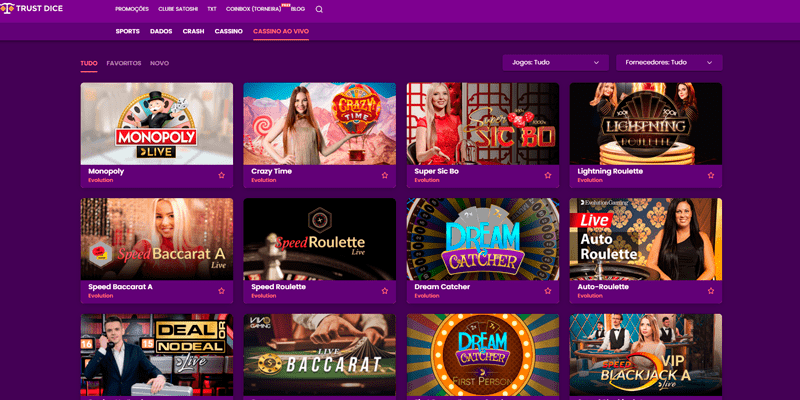Image resolution: width=800 pixels, height=400 pixels.
Task: Click the Super Sic Bo title text
Action: pos(437,171)
